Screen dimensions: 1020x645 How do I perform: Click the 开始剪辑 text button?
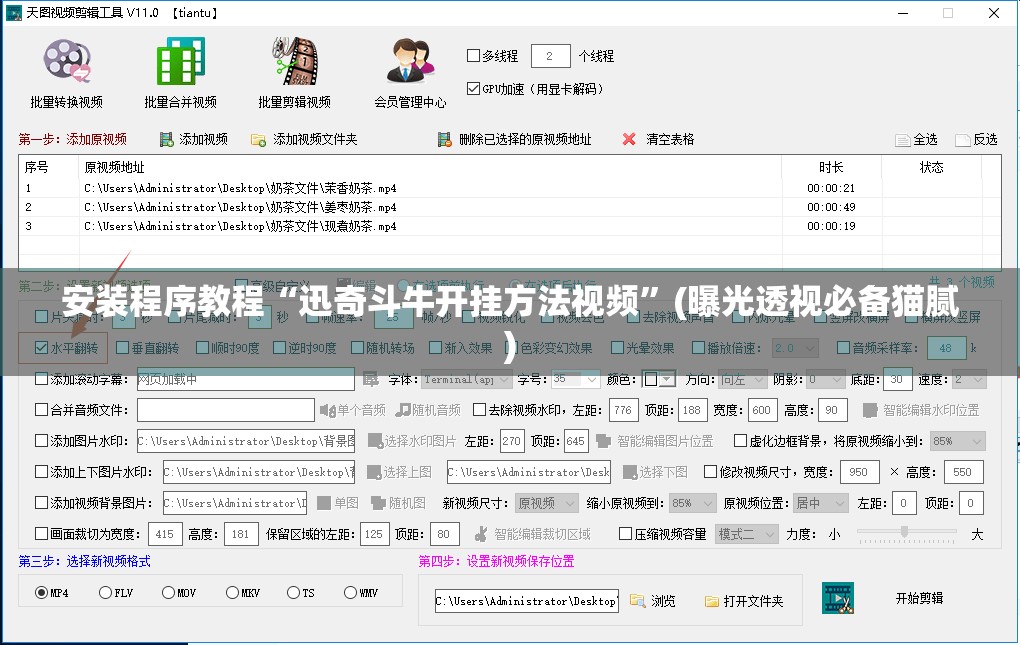click(x=919, y=598)
